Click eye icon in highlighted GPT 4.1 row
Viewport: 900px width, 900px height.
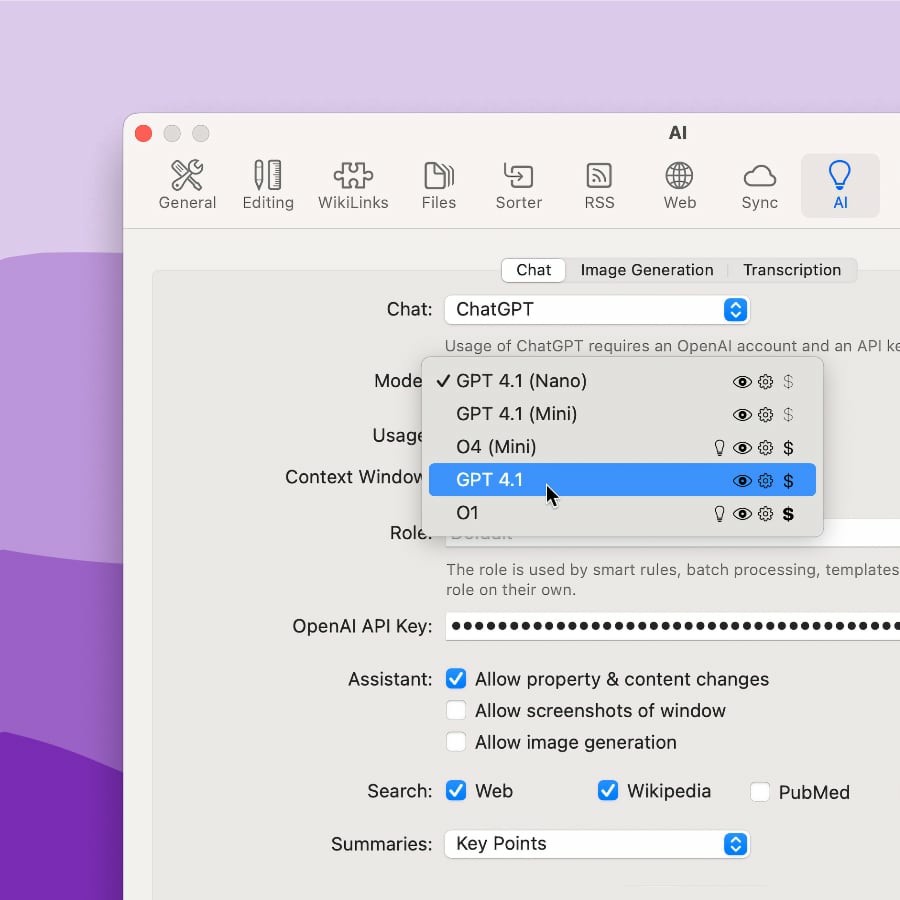(742, 480)
